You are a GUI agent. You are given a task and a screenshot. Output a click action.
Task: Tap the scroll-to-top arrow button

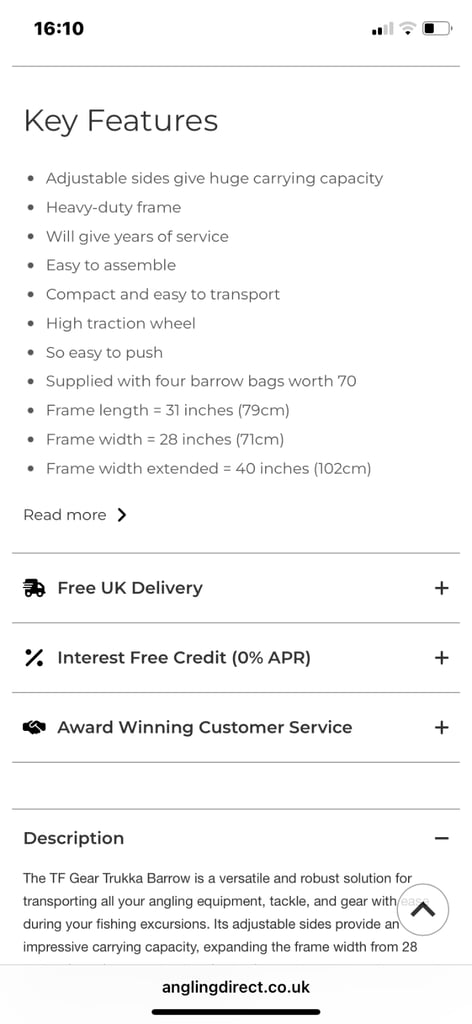(423, 910)
